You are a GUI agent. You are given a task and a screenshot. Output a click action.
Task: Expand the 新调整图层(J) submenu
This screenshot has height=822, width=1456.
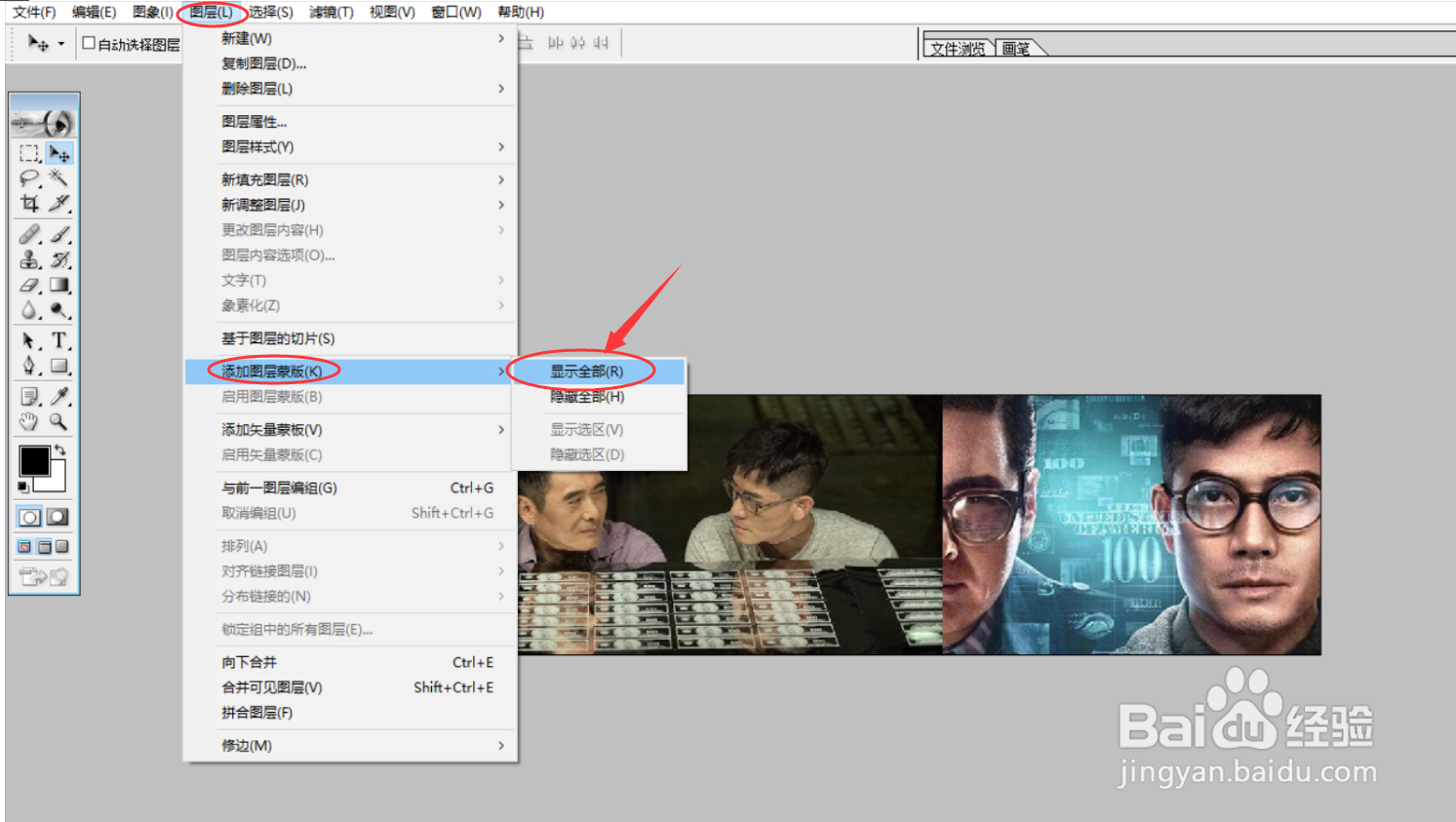351,206
